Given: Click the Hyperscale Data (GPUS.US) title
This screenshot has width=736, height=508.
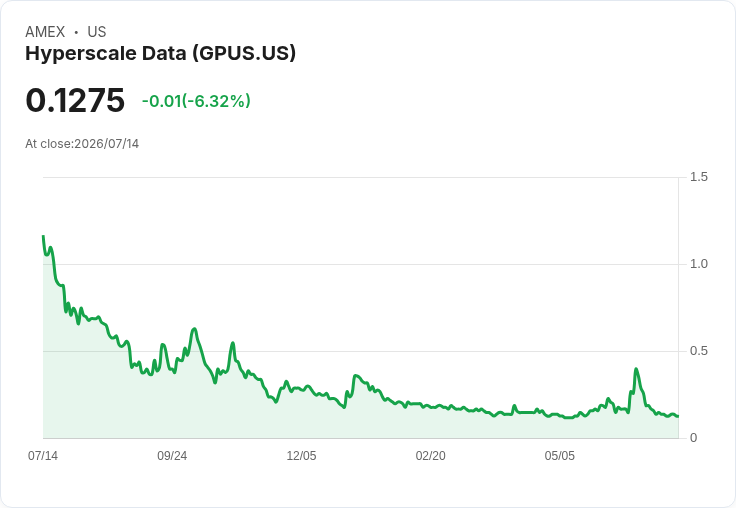Looking at the screenshot, I should point(161,54).
